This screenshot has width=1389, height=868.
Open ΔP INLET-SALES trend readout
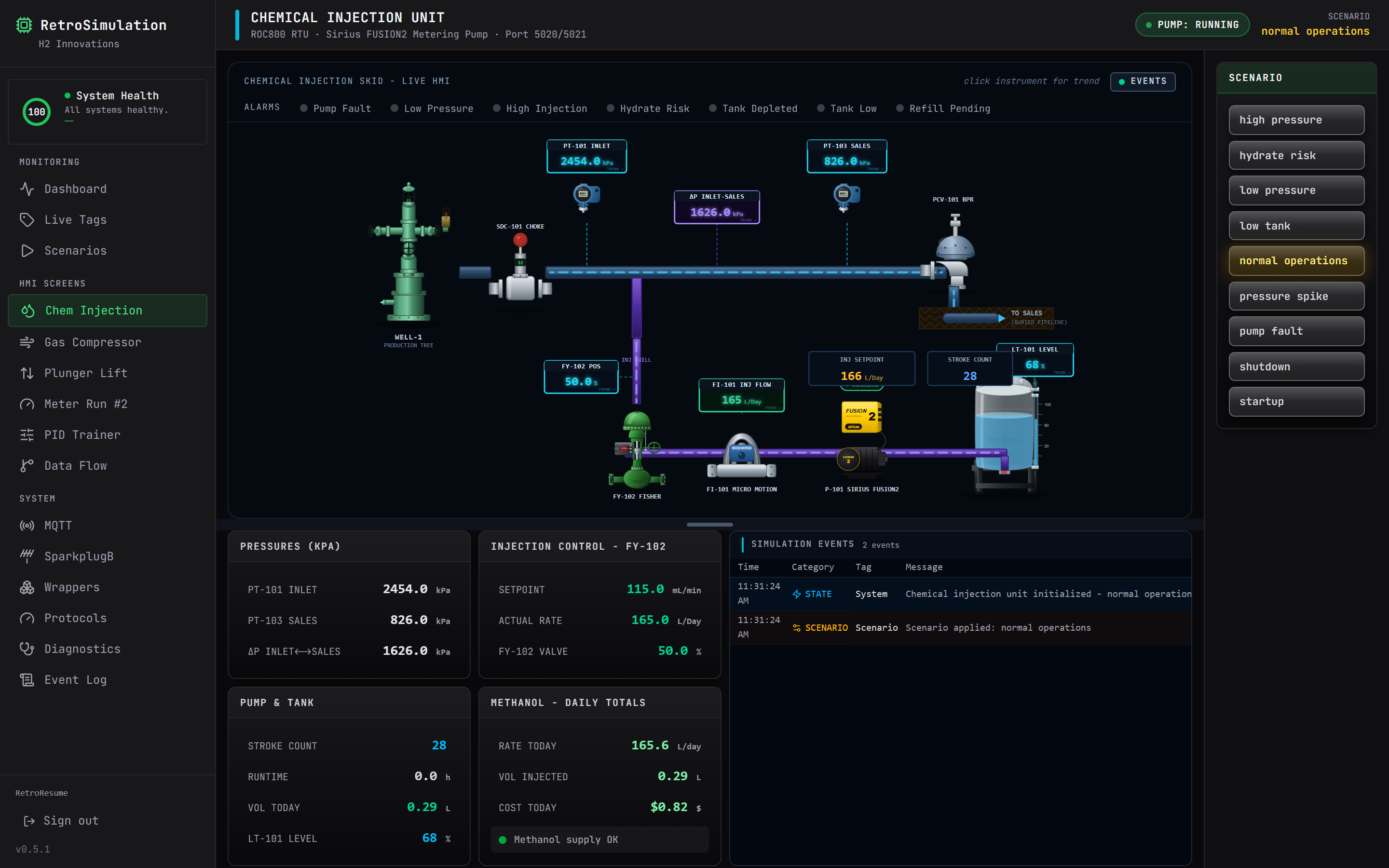(716, 207)
